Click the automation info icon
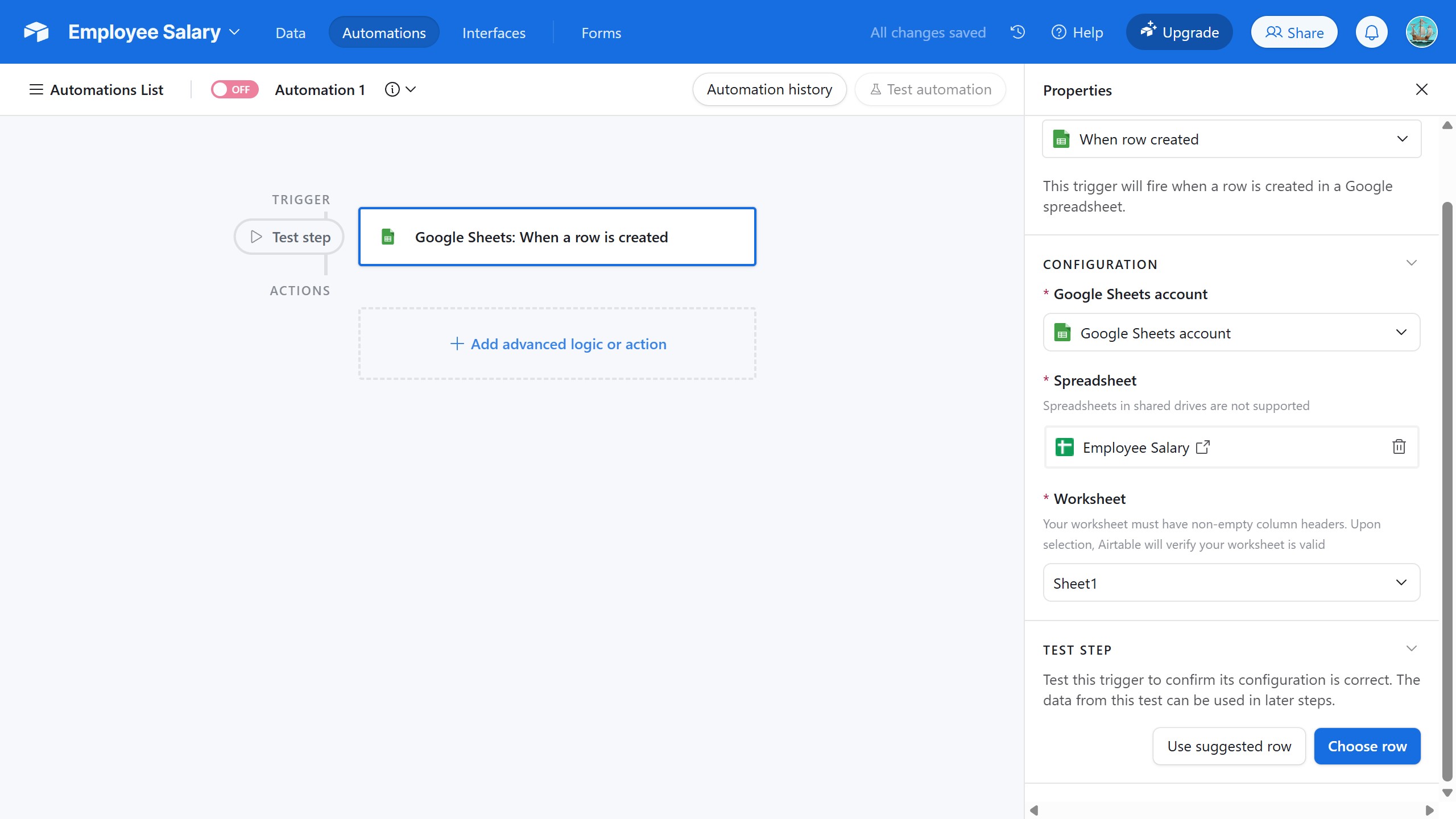This screenshot has width=1456, height=819. click(392, 89)
